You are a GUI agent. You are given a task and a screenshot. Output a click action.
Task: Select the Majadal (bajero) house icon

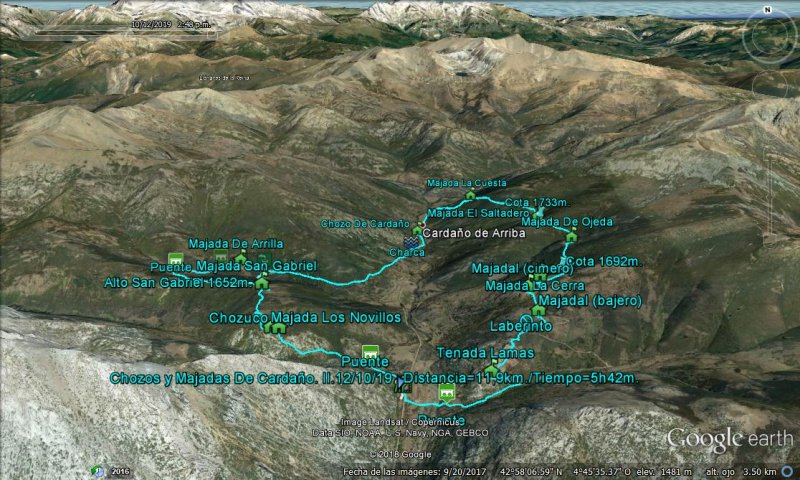coord(538,310)
